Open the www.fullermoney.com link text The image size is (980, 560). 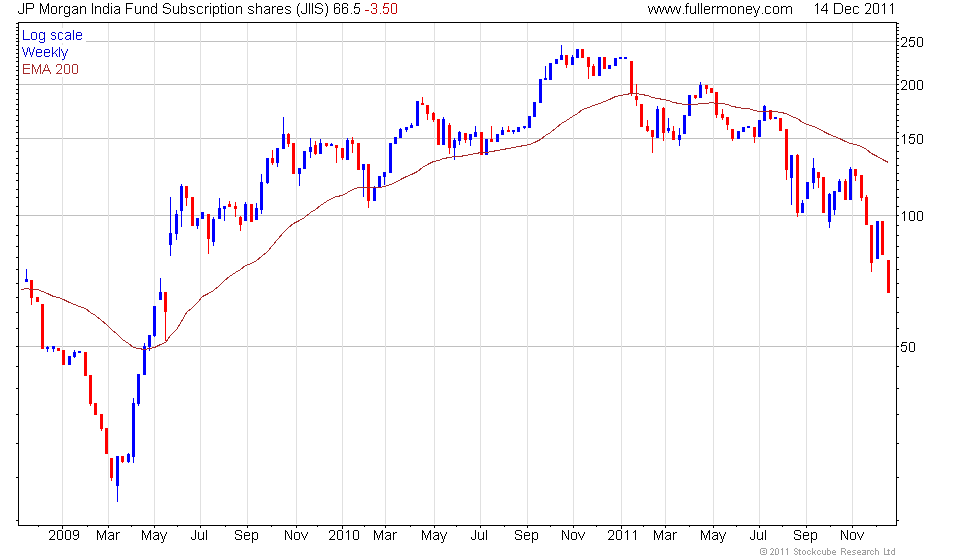pyautogui.click(x=719, y=9)
